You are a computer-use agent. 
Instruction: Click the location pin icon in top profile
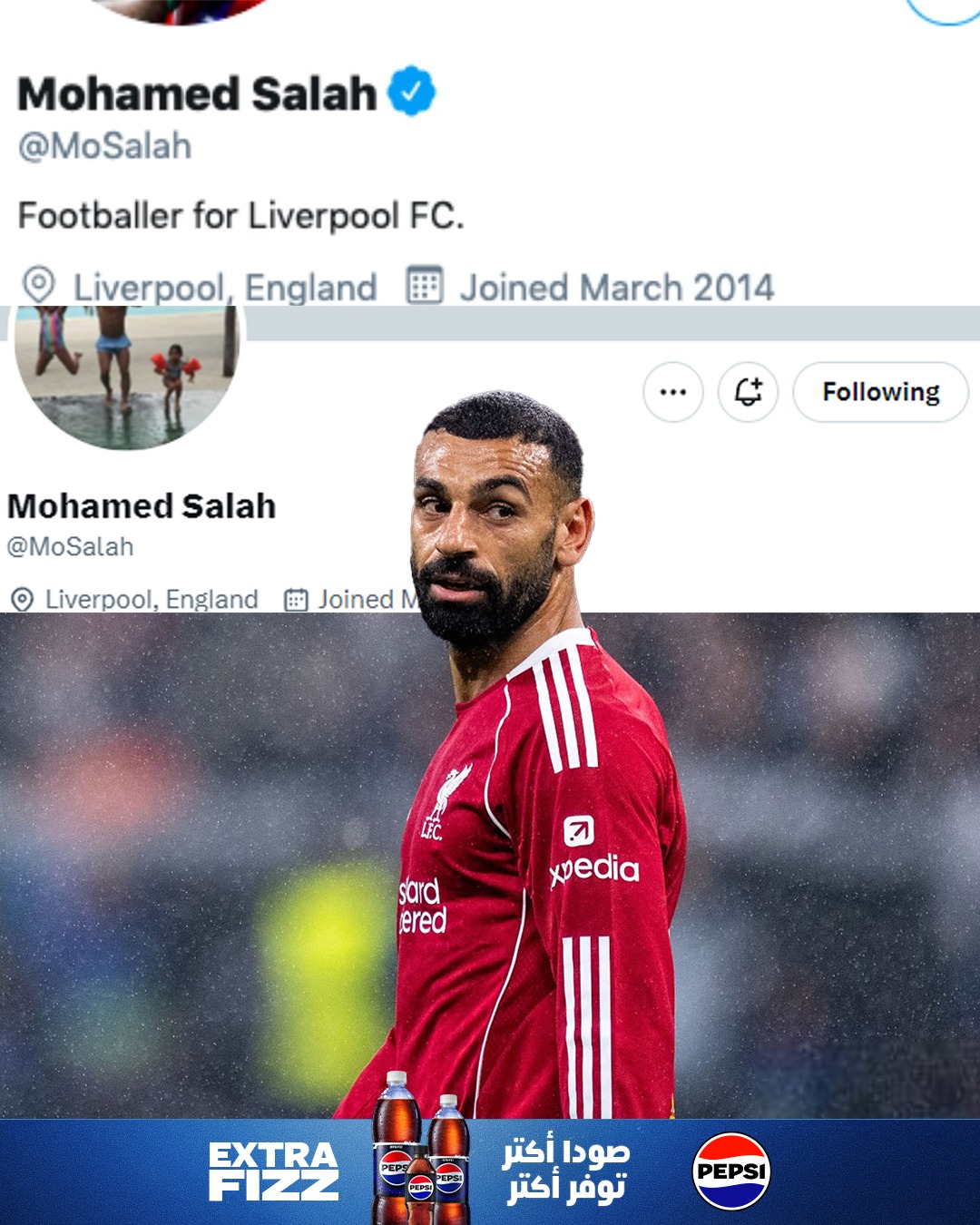coord(39,285)
